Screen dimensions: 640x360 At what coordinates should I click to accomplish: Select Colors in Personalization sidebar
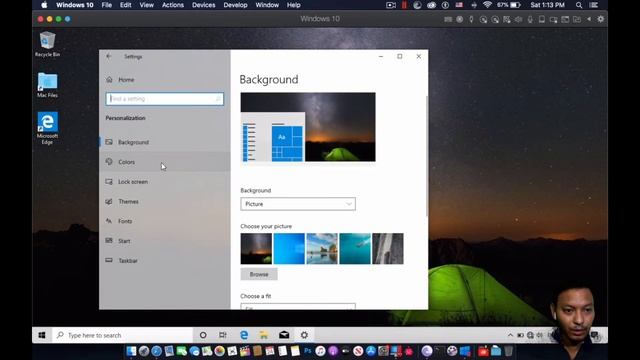[x=164, y=162]
